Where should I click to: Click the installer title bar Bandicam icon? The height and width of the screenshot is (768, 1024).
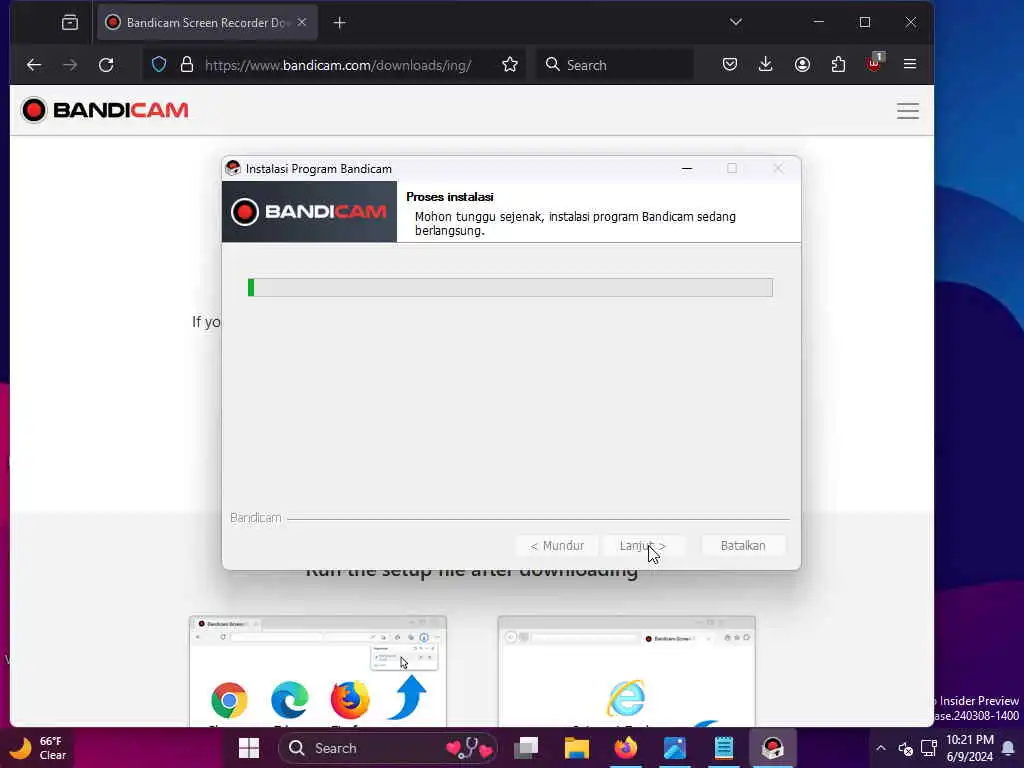232,168
